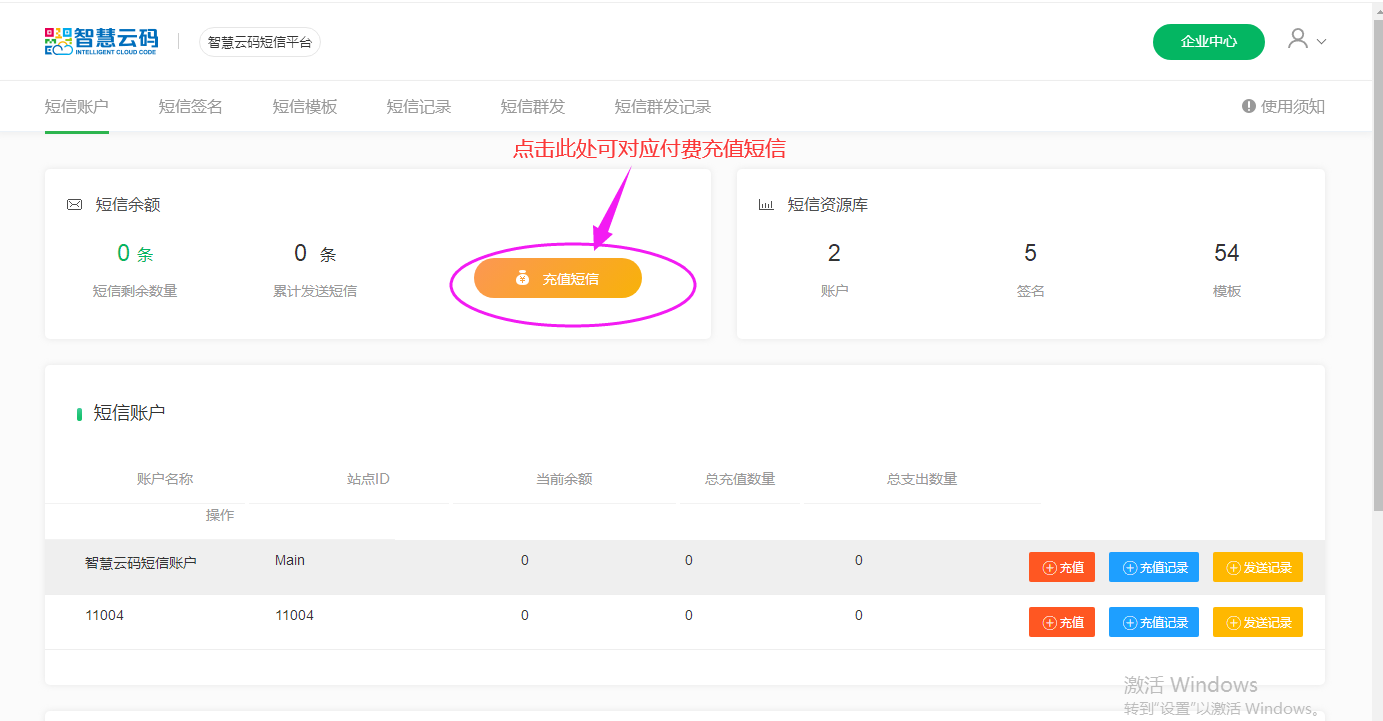
Task: Click the exclamation icon beside 使用须知
Action: 1249,106
